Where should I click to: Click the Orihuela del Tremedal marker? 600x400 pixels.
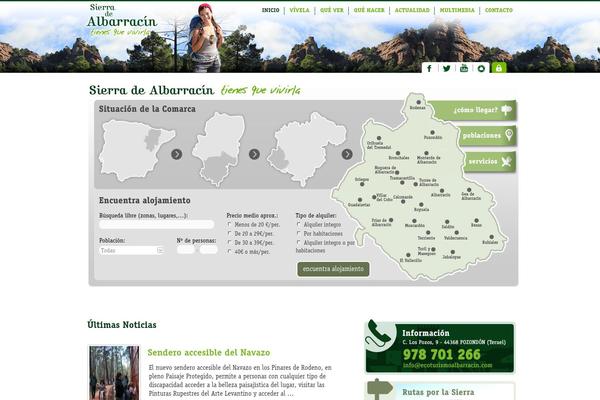coord(379,138)
